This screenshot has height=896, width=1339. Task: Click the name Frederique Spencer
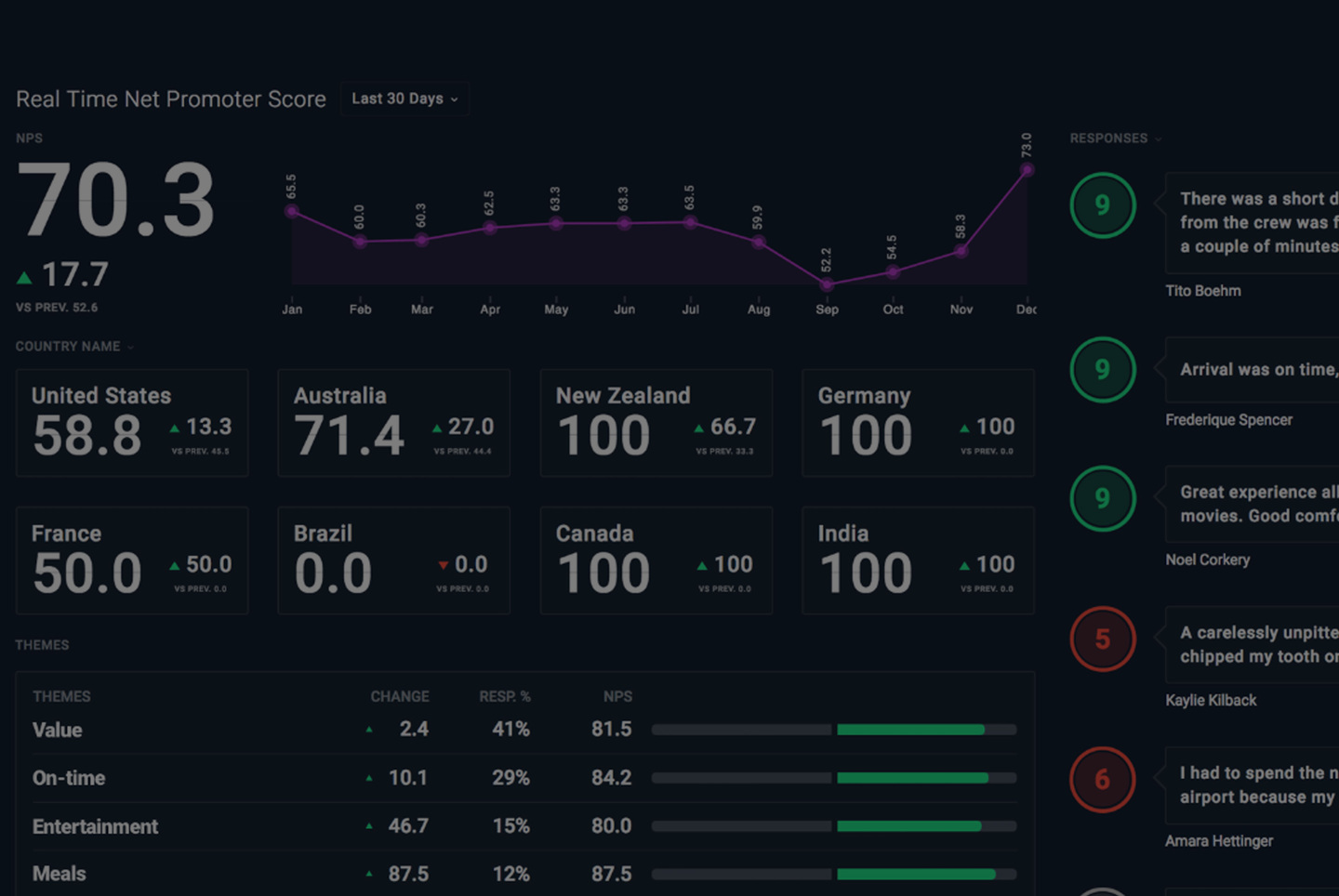[1229, 420]
